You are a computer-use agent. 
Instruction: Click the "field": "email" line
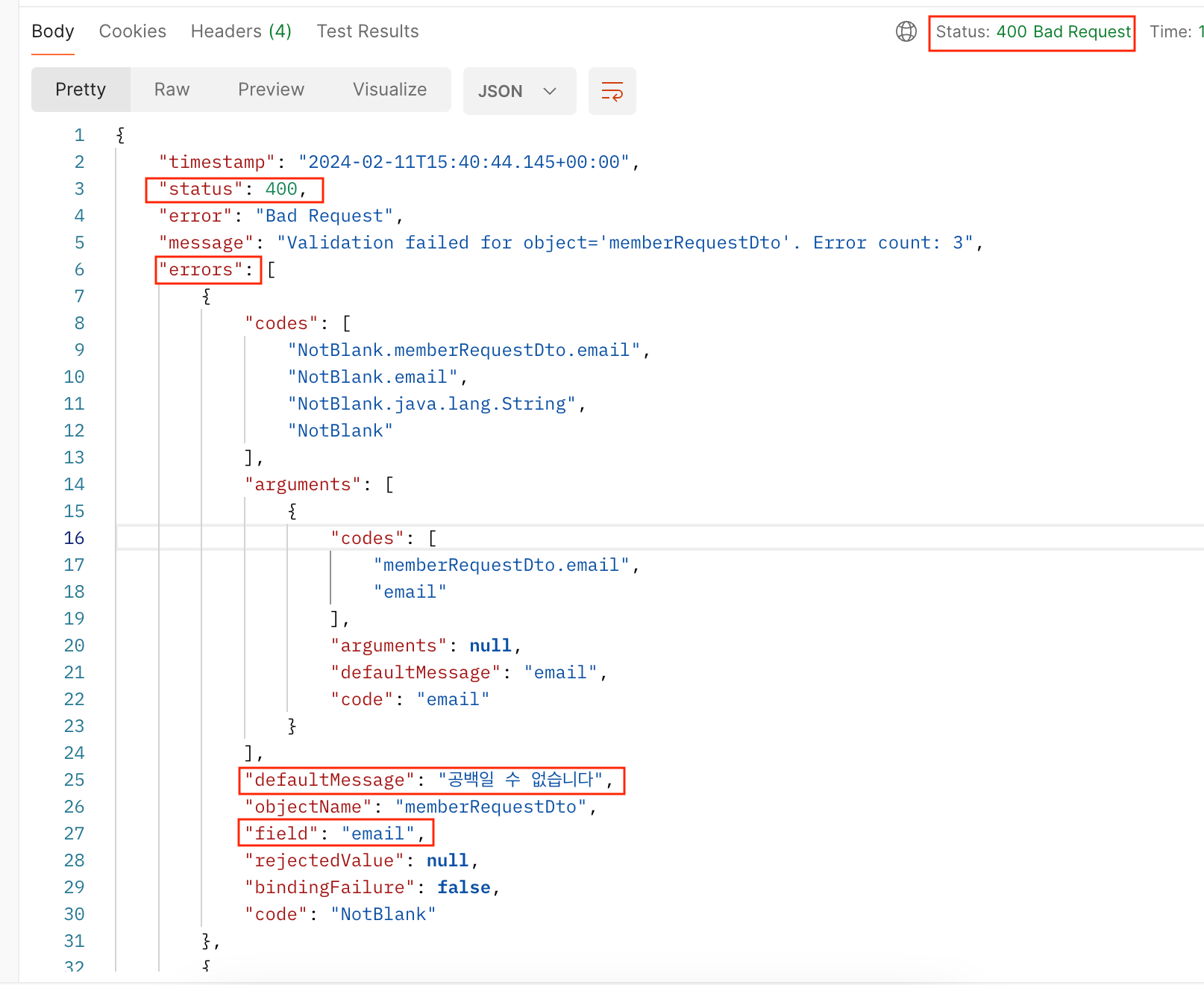pos(335,834)
